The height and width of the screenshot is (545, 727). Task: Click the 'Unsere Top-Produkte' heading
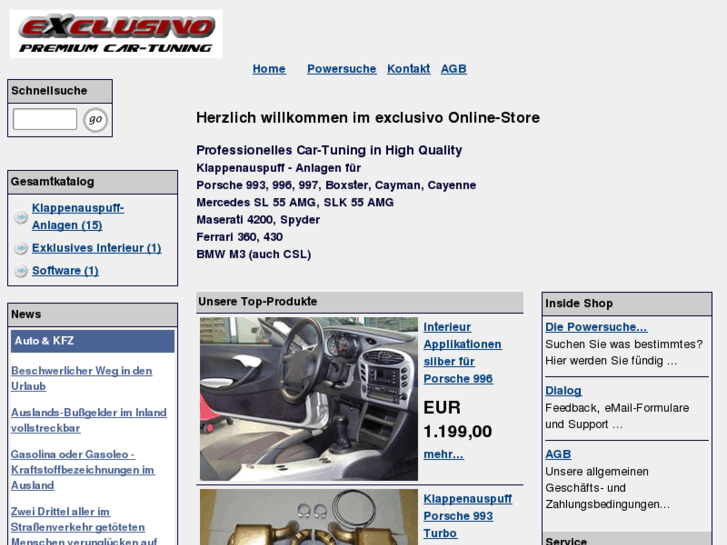(x=257, y=301)
